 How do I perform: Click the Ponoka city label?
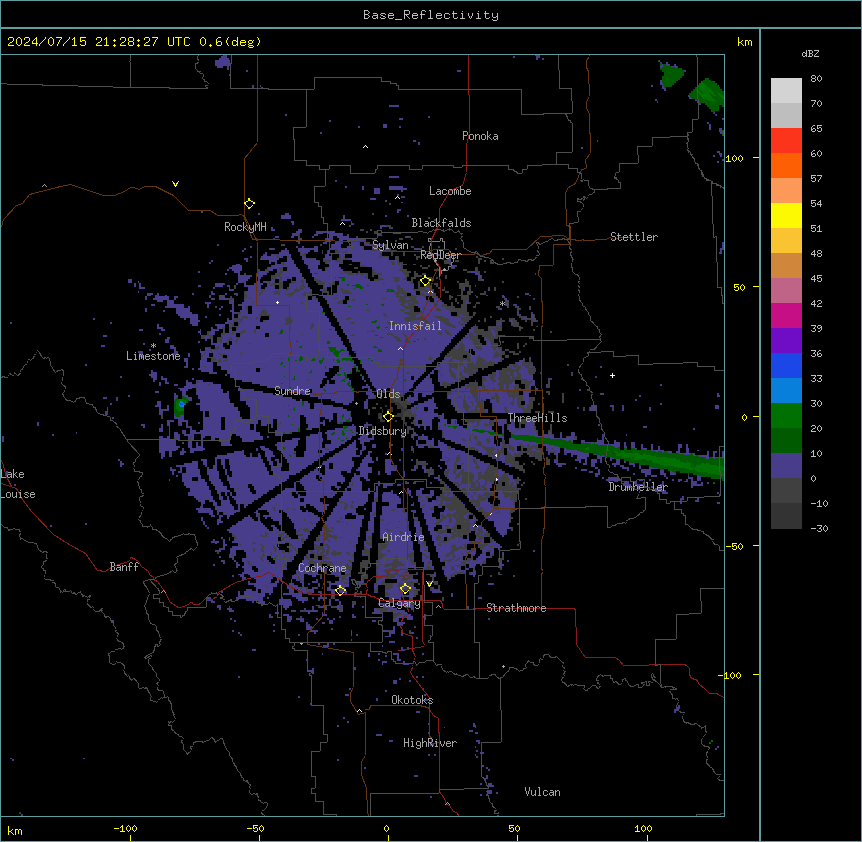(x=480, y=136)
